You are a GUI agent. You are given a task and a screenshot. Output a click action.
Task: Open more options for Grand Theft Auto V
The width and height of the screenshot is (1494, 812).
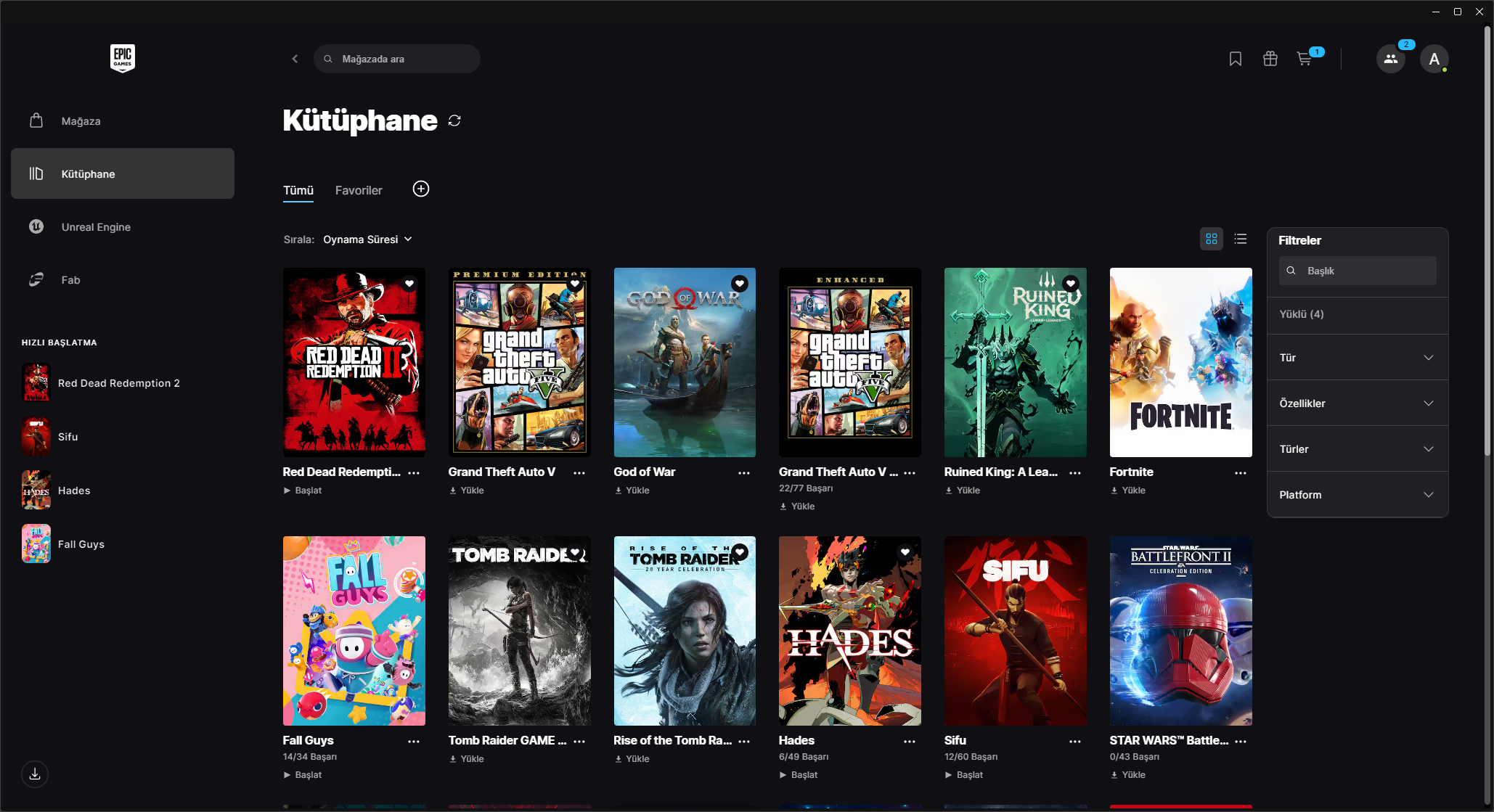click(579, 472)
